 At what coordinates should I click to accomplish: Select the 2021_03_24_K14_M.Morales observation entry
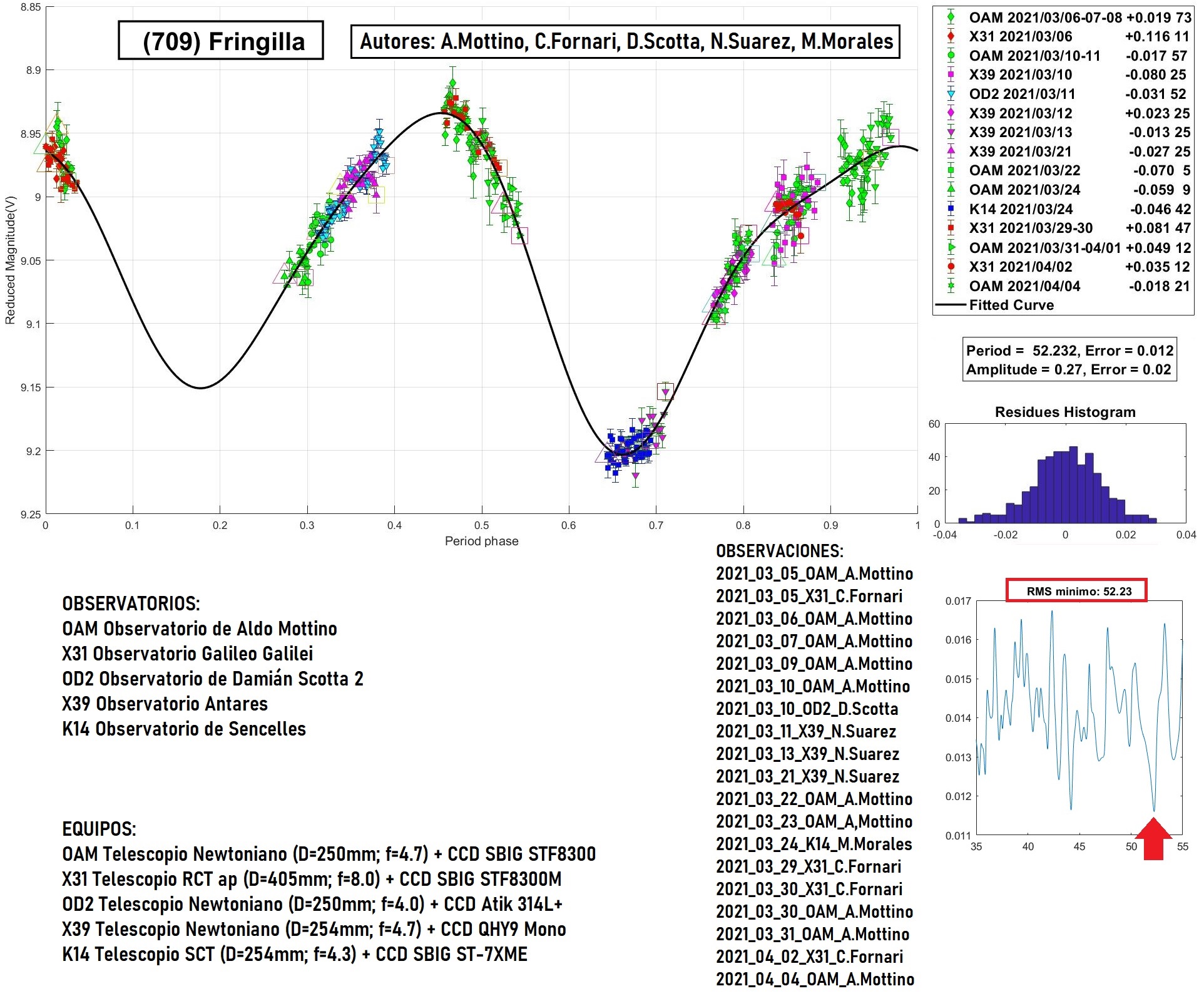coord(814,844)
